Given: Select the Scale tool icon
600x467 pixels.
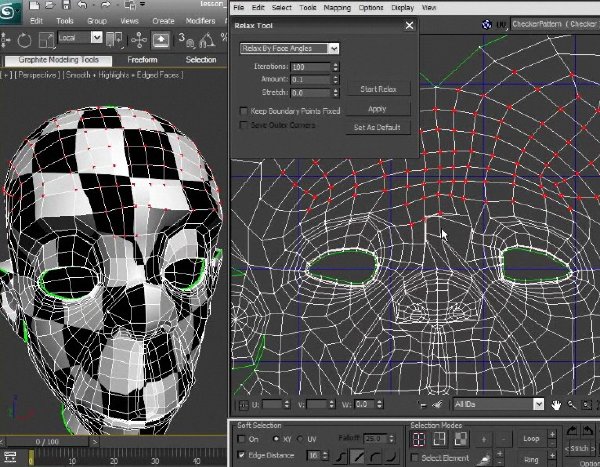Looking at the screenshot, I should point(47,40).
